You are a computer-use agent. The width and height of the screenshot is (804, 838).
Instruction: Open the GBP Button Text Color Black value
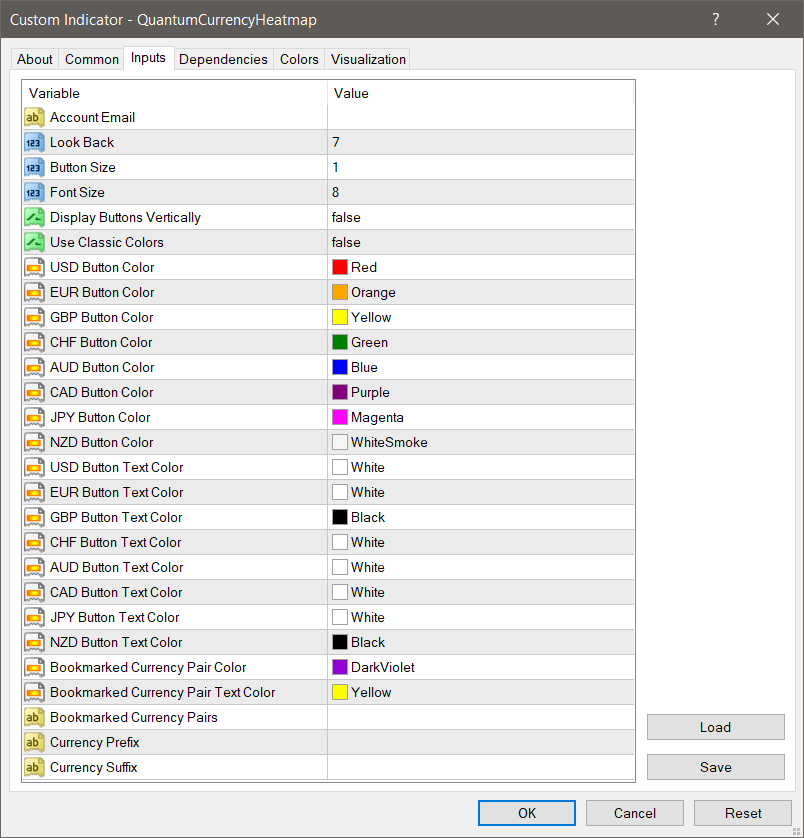click(x=480, y=518)
